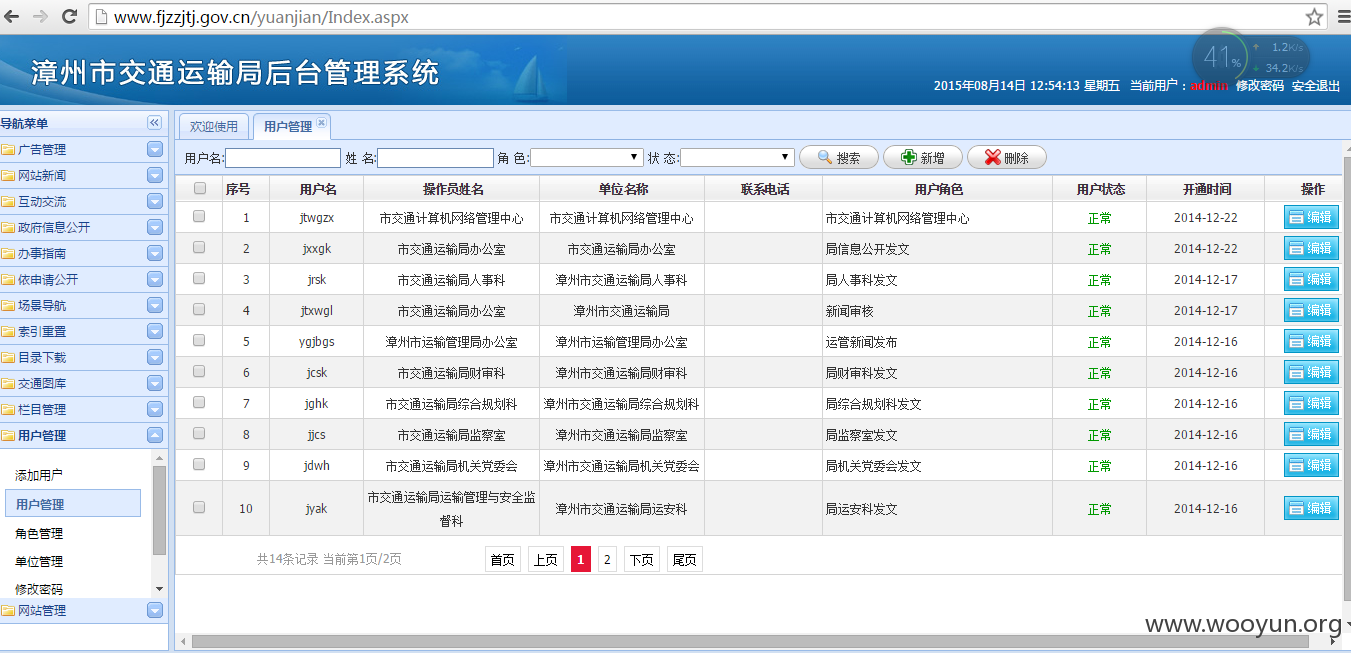Check the box for user jxxgk
Viewport: 1351px width, 653px height.
click(199, 247)
